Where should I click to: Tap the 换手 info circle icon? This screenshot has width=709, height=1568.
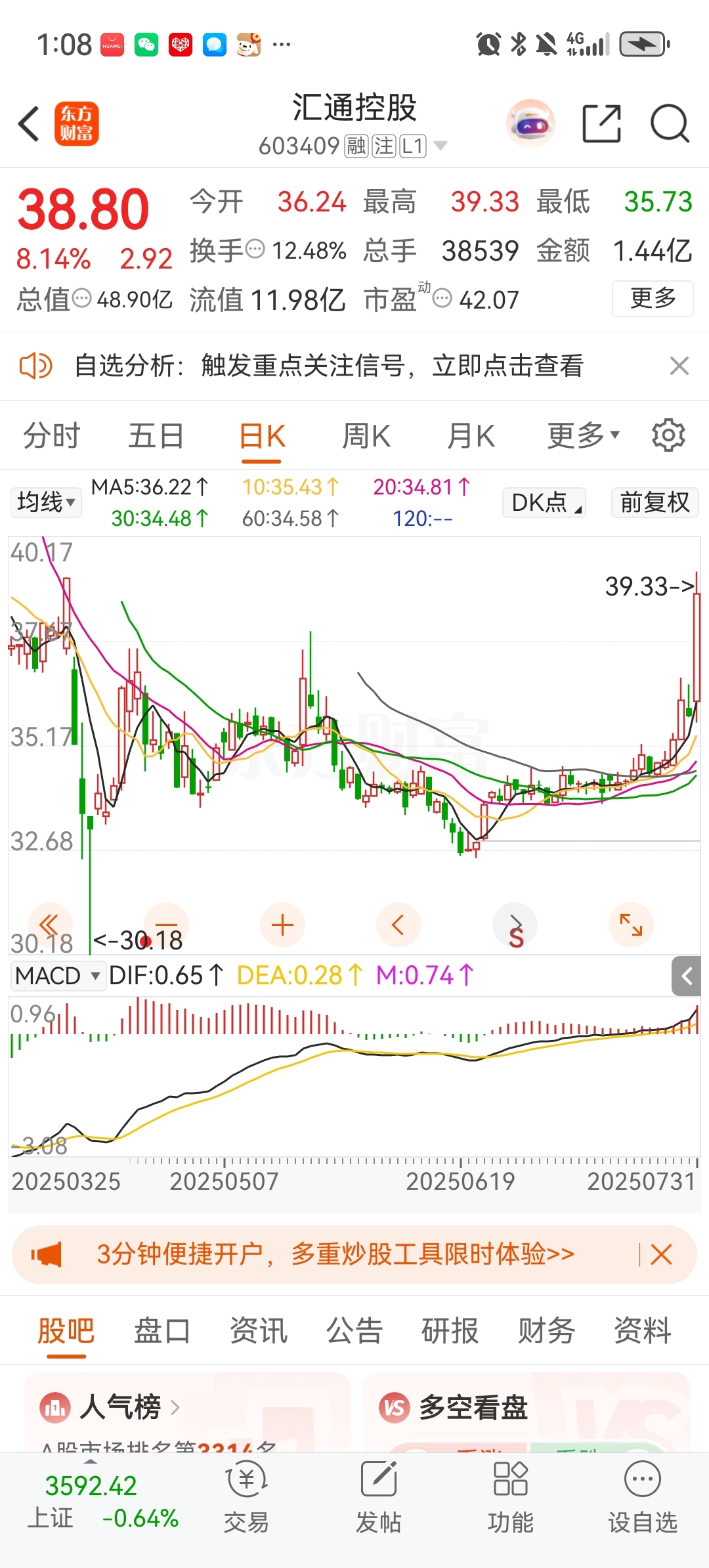tap(255, 250)
